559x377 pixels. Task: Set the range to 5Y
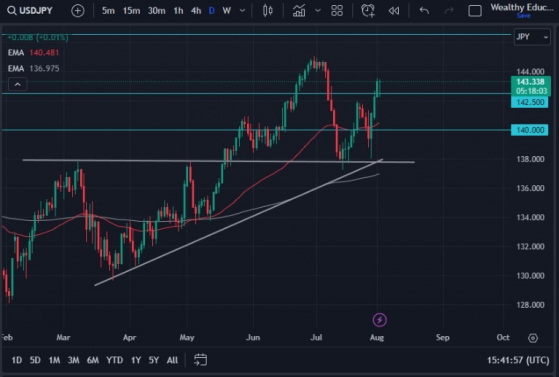(x=154, y=360)
